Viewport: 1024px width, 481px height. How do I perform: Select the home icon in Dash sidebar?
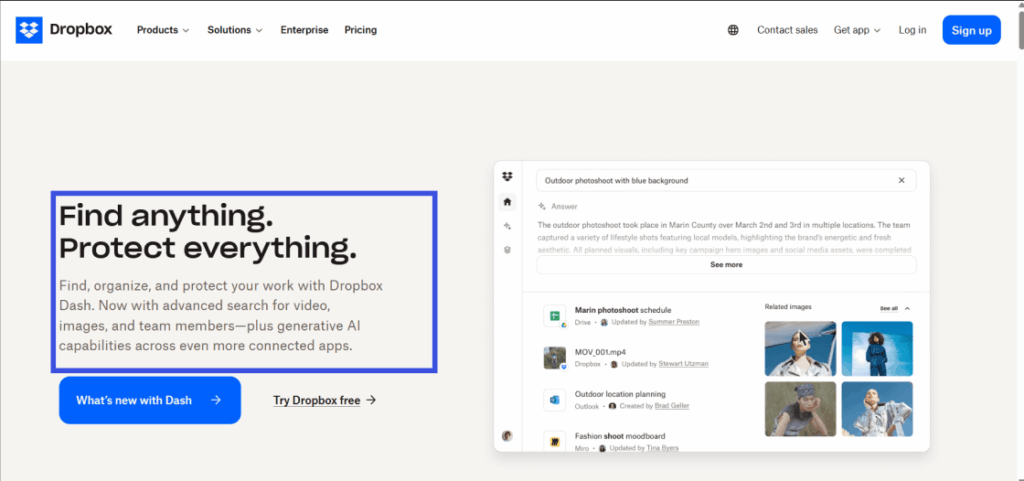[x=507, y=202]
